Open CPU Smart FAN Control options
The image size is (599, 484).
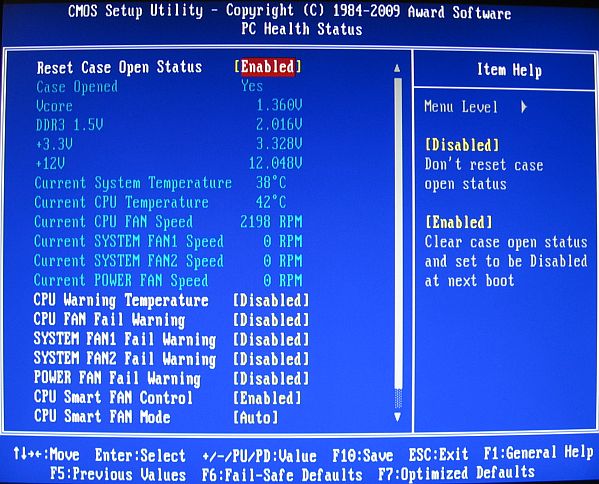(267, 398)
